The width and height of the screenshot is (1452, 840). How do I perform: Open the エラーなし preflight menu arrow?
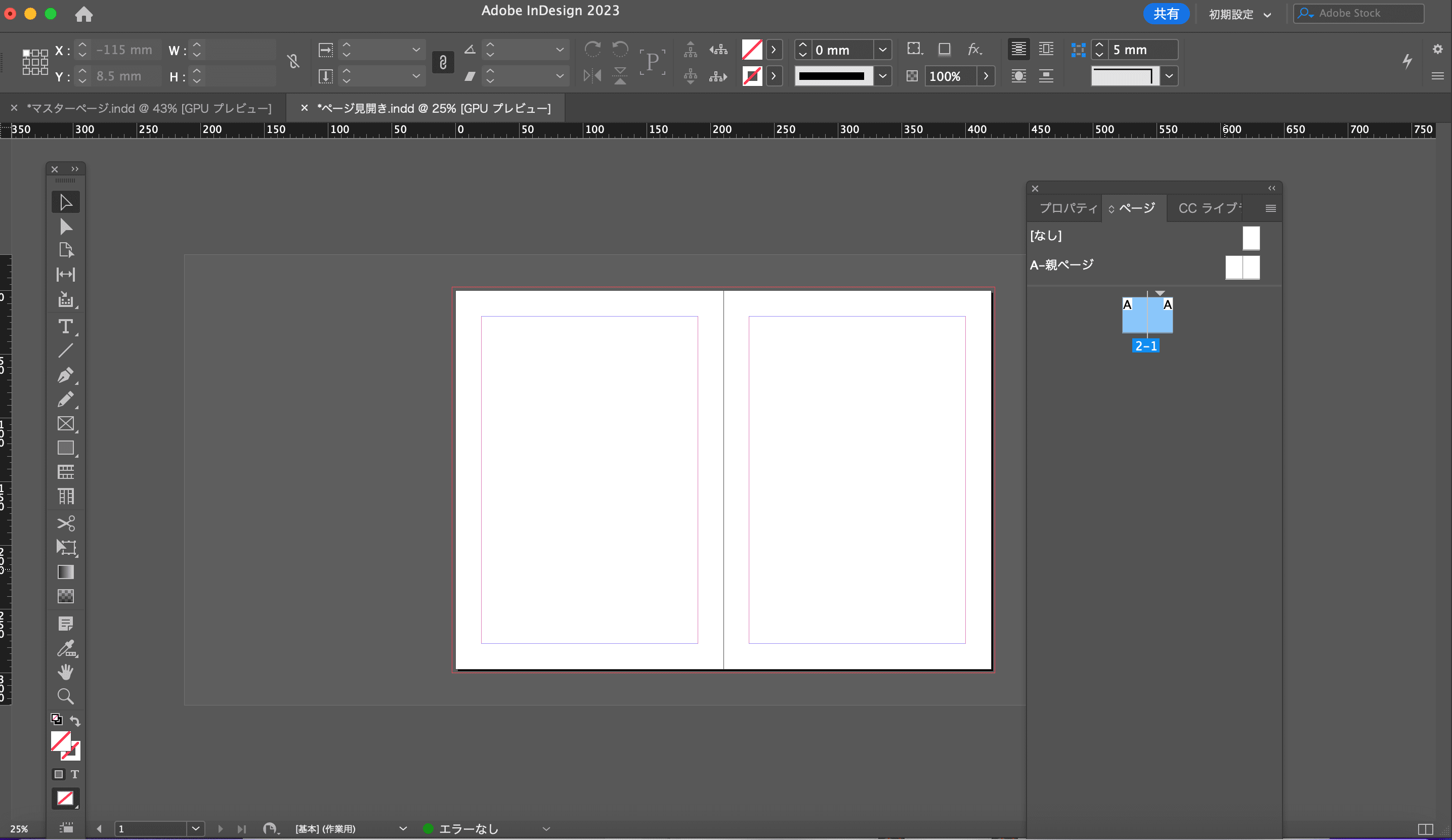click(x=546, y=828)
